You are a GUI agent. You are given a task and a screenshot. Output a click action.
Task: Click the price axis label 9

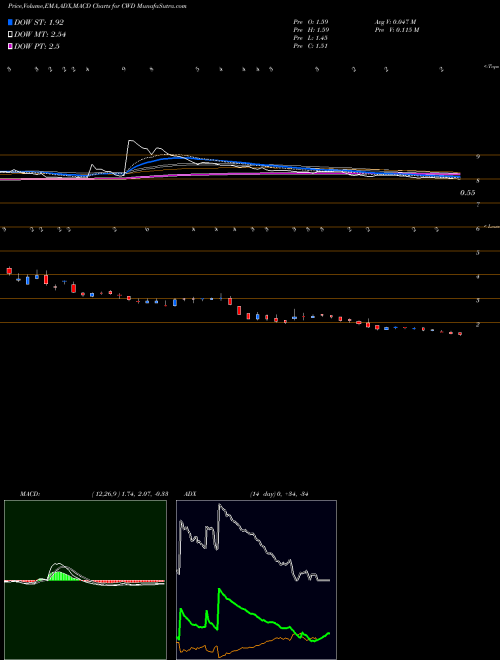[x=478, y=157]
